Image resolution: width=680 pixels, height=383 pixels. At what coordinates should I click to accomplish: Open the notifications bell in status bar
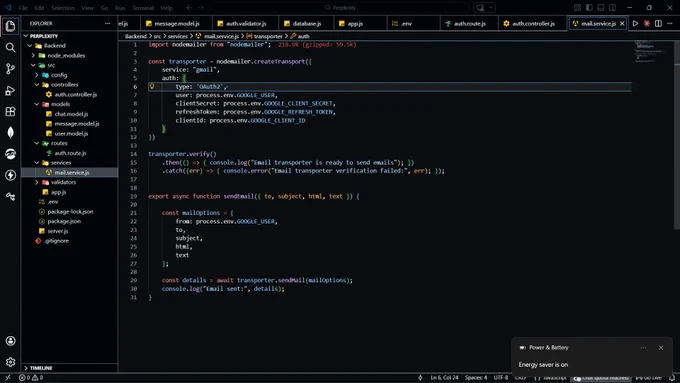point(672,378)
